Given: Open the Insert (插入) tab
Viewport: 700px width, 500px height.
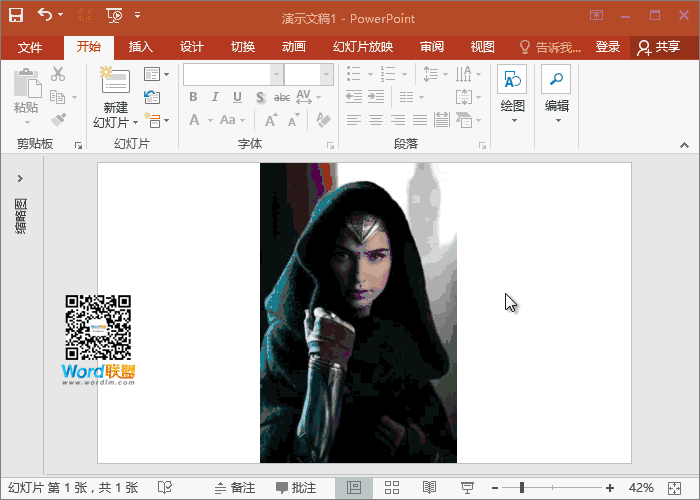Looking at the screenshot, I should pos(141,47).
